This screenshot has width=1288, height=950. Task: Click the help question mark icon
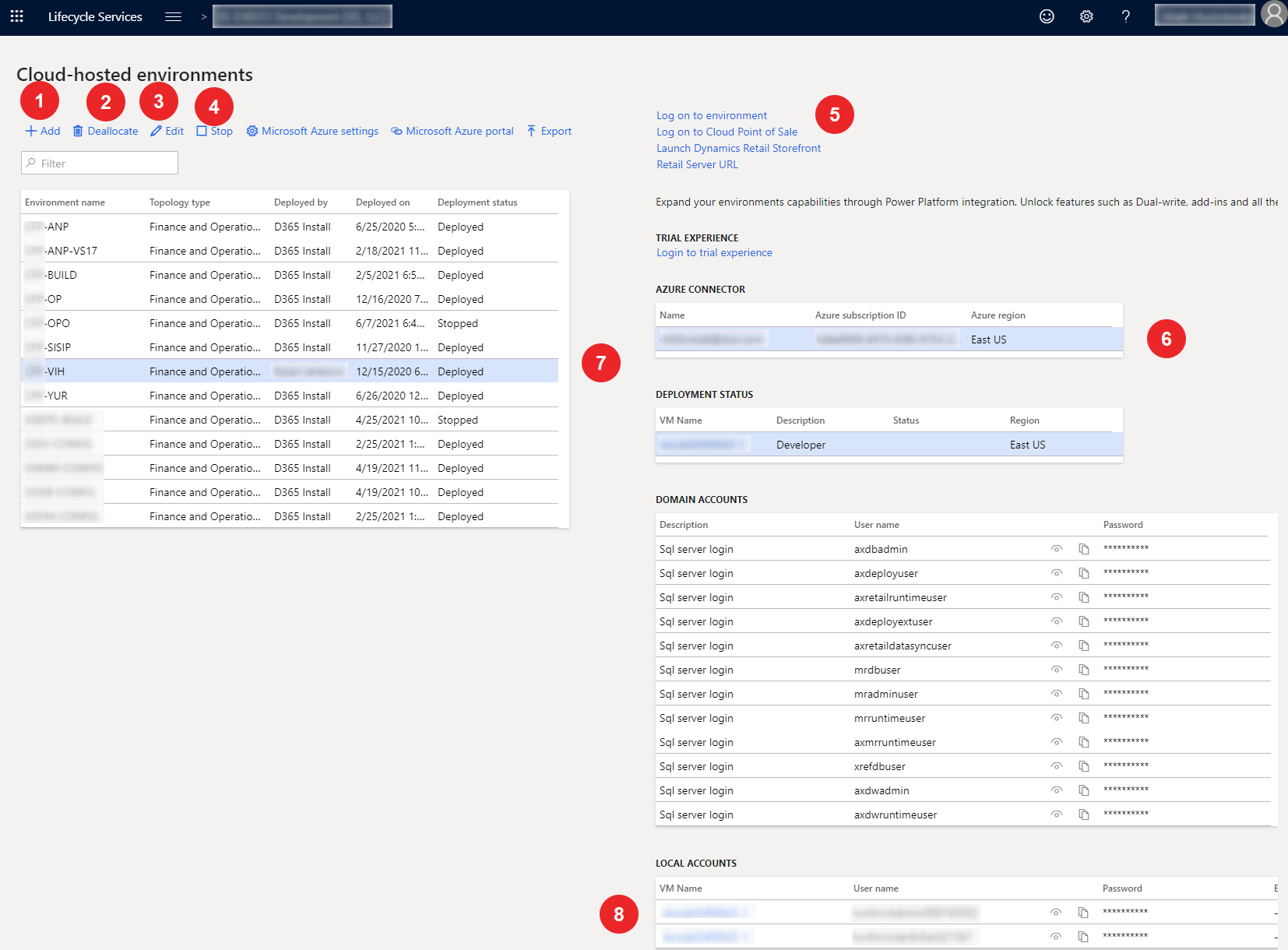coord(1125,16)
